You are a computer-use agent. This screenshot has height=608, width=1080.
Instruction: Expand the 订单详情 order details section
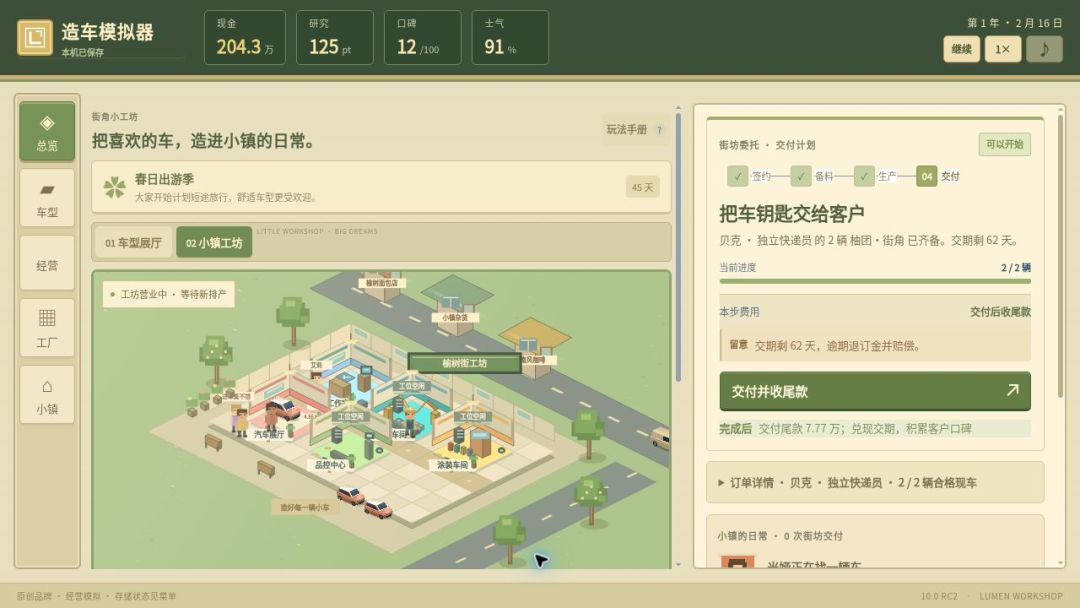point(875,482)
